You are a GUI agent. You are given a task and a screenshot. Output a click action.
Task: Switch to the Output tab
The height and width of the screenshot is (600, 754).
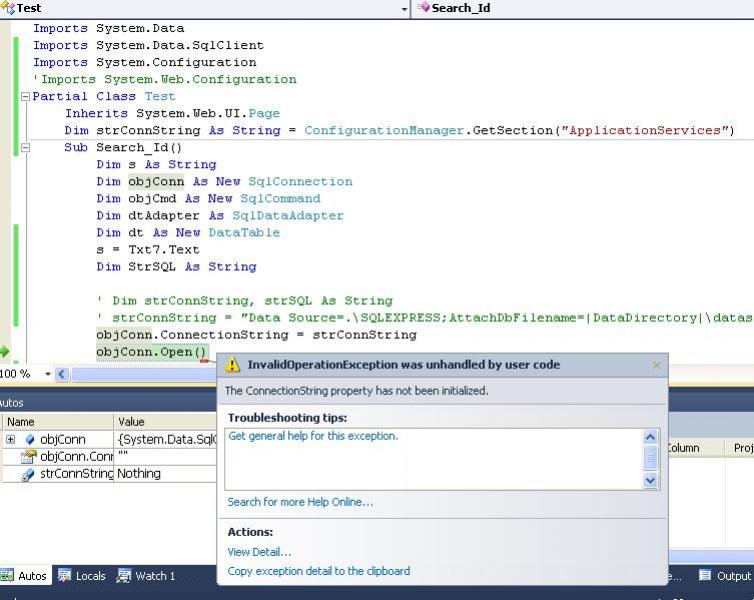725,575
